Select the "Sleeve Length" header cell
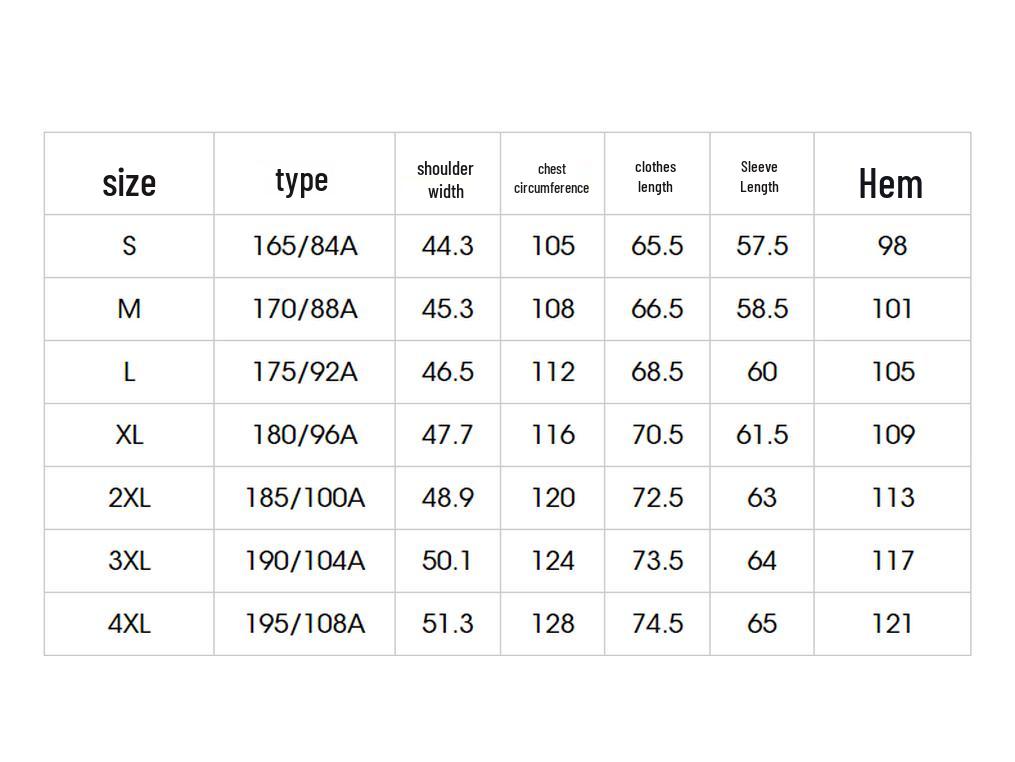This screenshot has width=1015, height=762. coord(760,177)
